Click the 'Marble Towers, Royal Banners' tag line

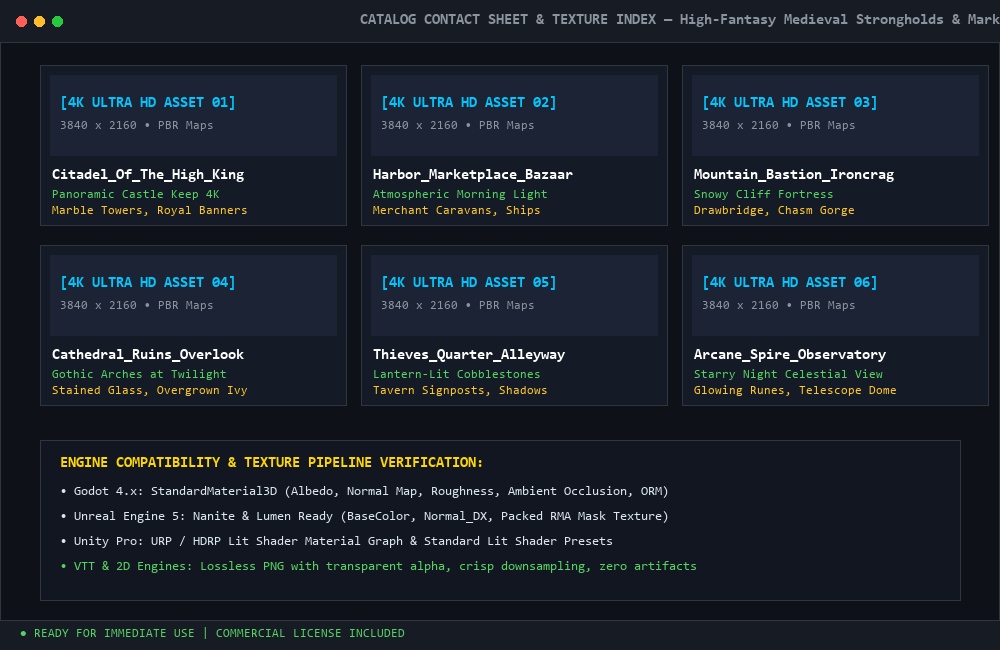pyautogui.click(x=149, y=210)
